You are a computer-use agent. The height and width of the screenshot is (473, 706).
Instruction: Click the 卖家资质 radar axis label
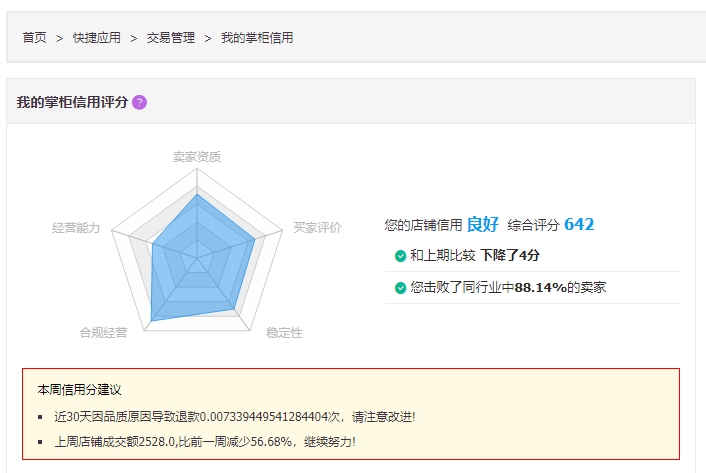point(197,157)
